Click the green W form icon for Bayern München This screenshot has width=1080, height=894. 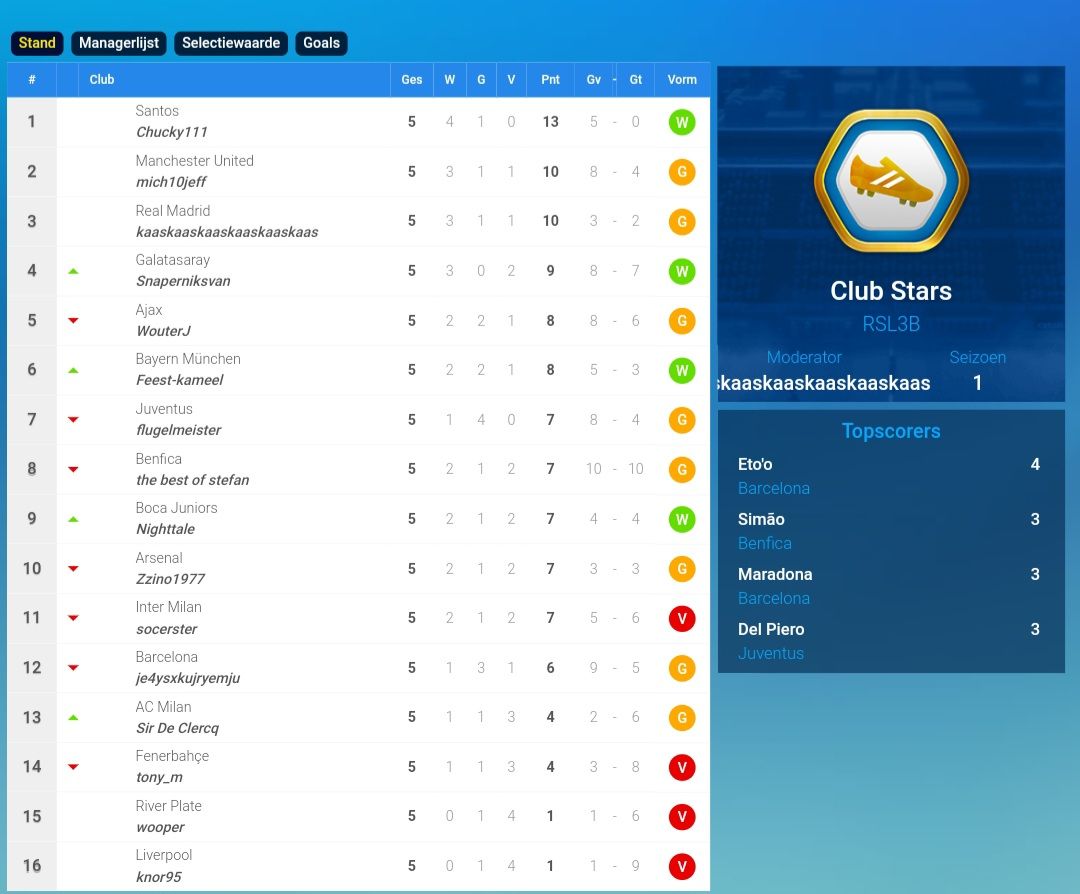(682, 371)
